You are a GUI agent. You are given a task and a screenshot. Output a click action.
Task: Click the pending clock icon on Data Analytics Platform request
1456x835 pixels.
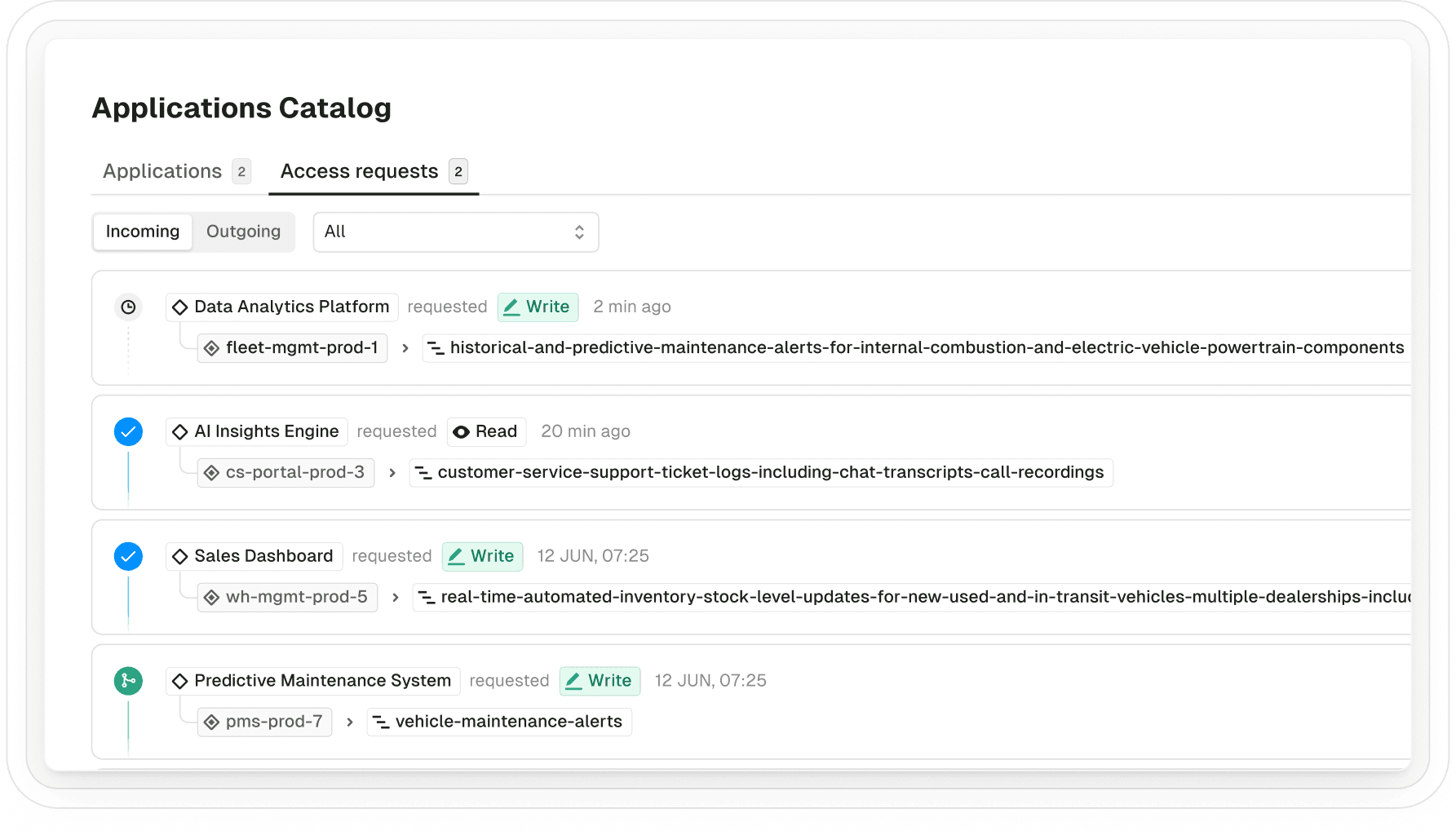128,307
